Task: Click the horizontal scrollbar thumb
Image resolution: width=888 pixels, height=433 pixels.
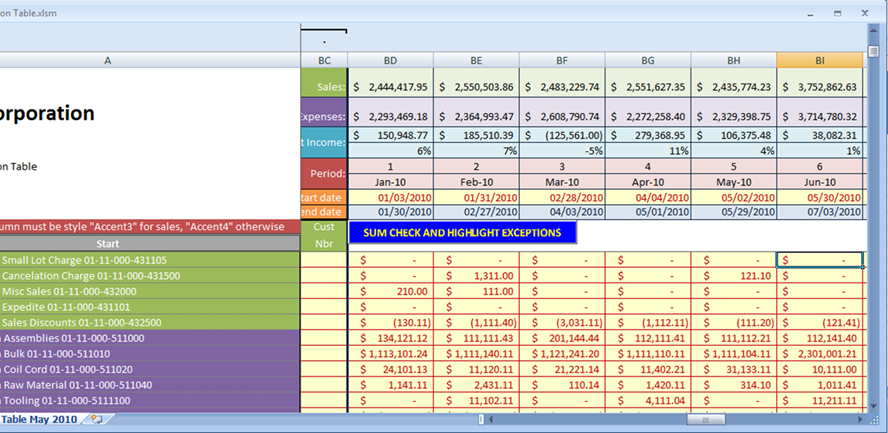Action: (x=706, y=419)
